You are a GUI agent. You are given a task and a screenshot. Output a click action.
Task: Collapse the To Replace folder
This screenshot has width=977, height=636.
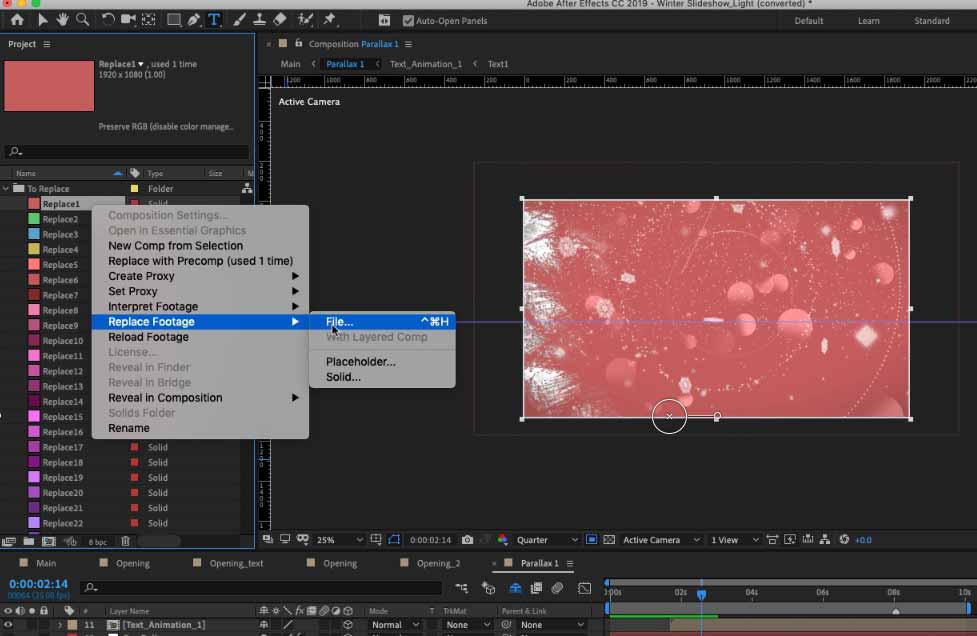tap(6, 188)
